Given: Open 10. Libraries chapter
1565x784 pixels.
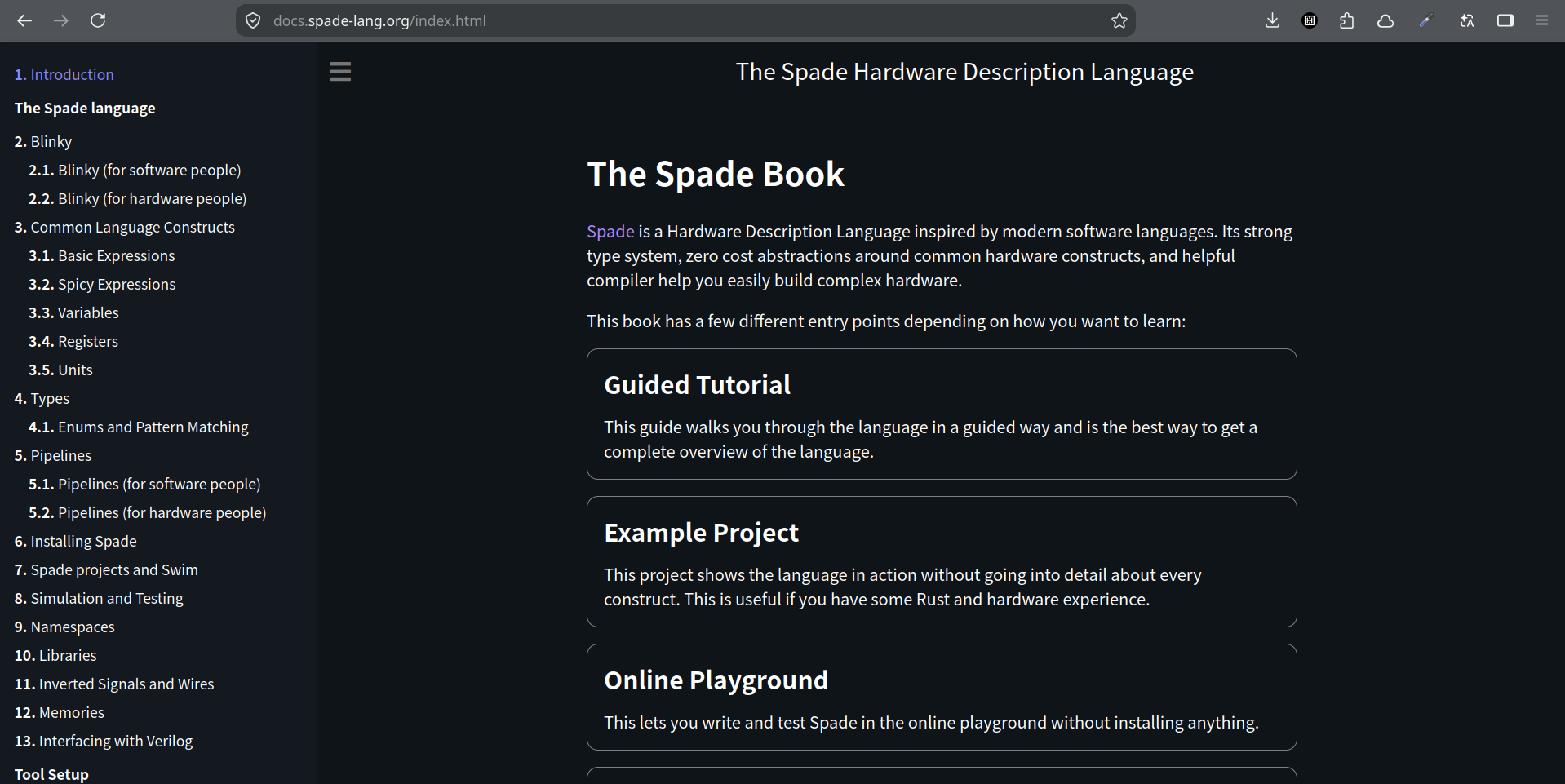Looking at the screenshot, I should click(55, 655).
